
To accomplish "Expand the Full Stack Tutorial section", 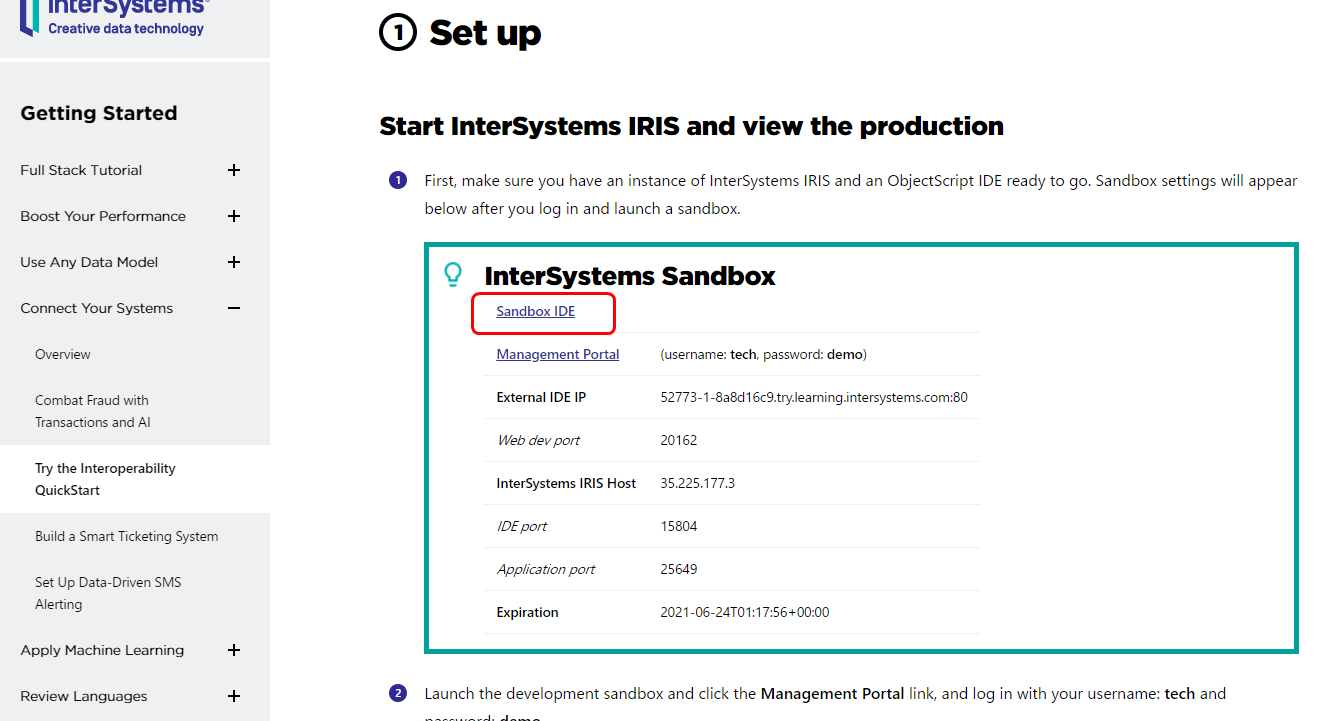I will pyautogui.click(x=233, y=170).
